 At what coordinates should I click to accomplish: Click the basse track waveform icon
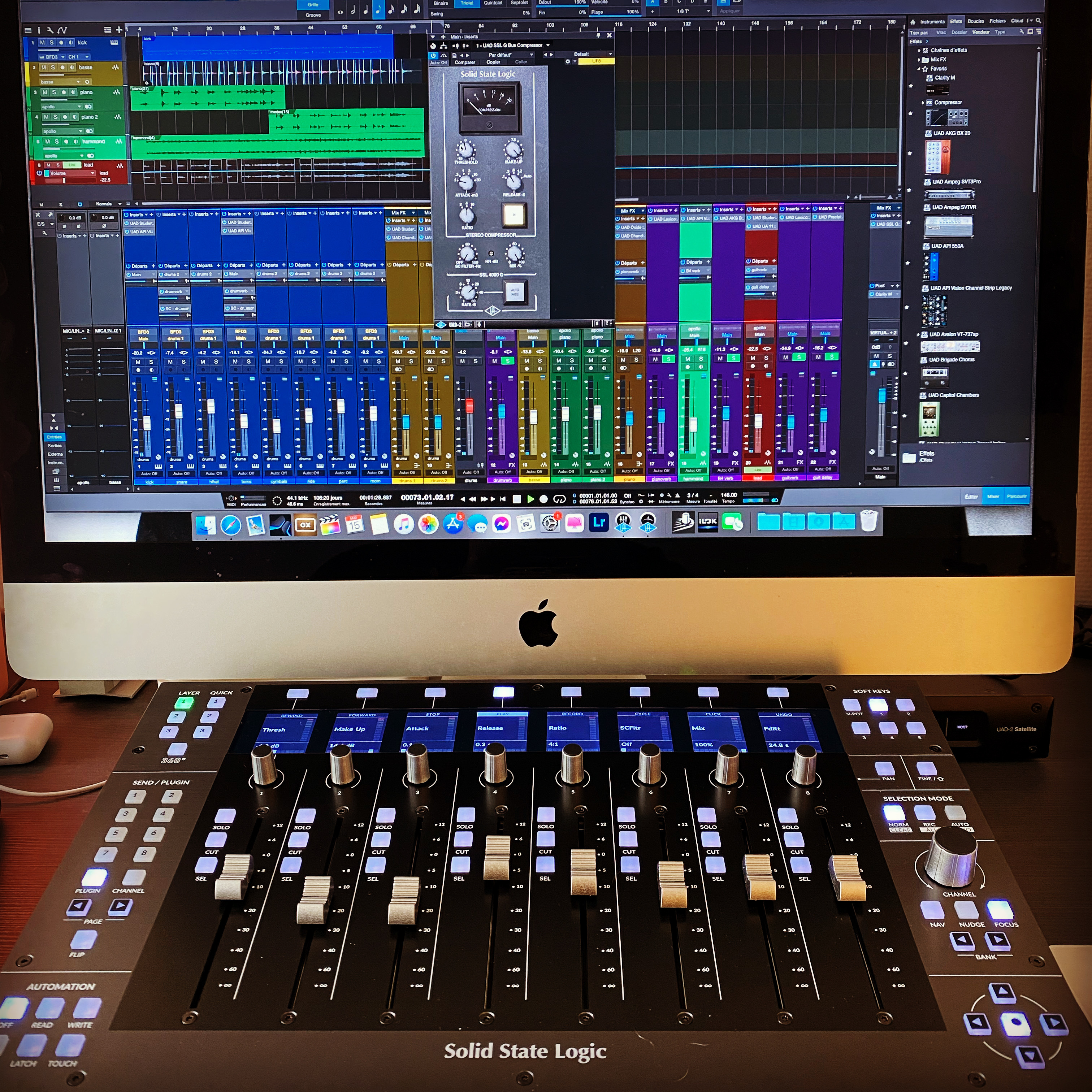click(116, 67)
